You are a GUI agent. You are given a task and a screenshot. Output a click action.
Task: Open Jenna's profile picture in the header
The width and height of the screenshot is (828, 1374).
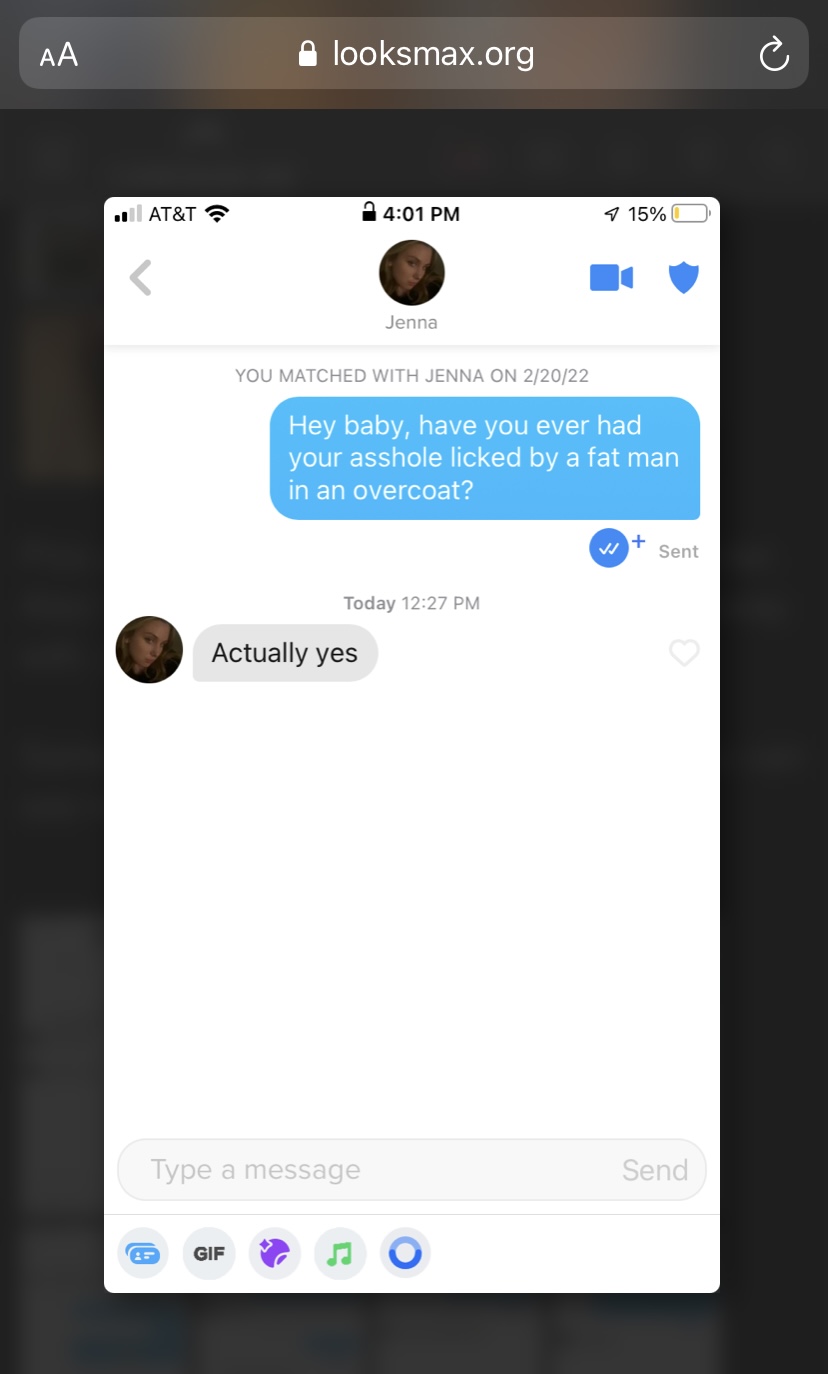[x=412, y=273]
